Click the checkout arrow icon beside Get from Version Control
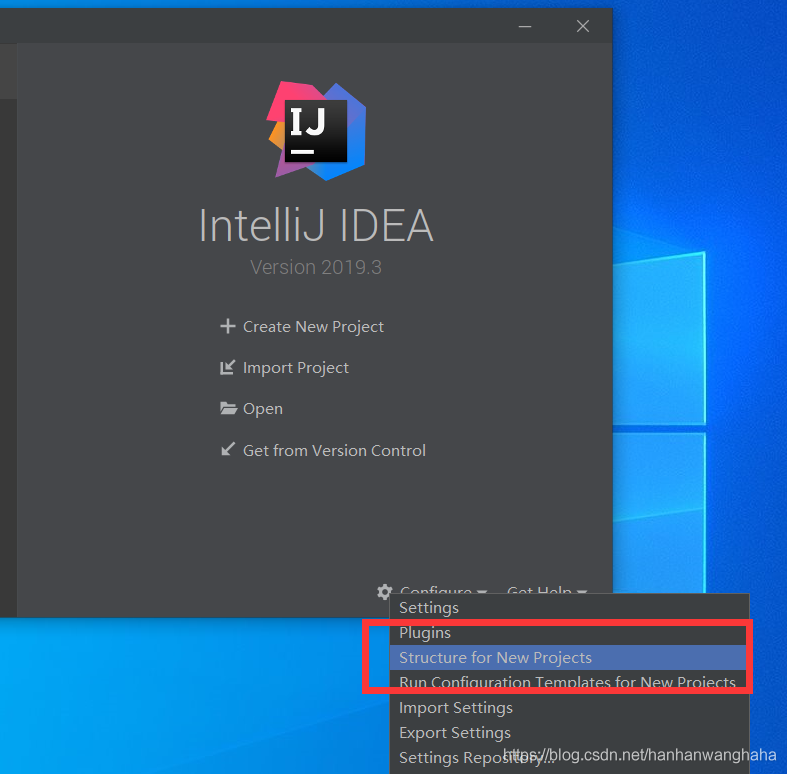The image size is (787, 774). point(228,449)
